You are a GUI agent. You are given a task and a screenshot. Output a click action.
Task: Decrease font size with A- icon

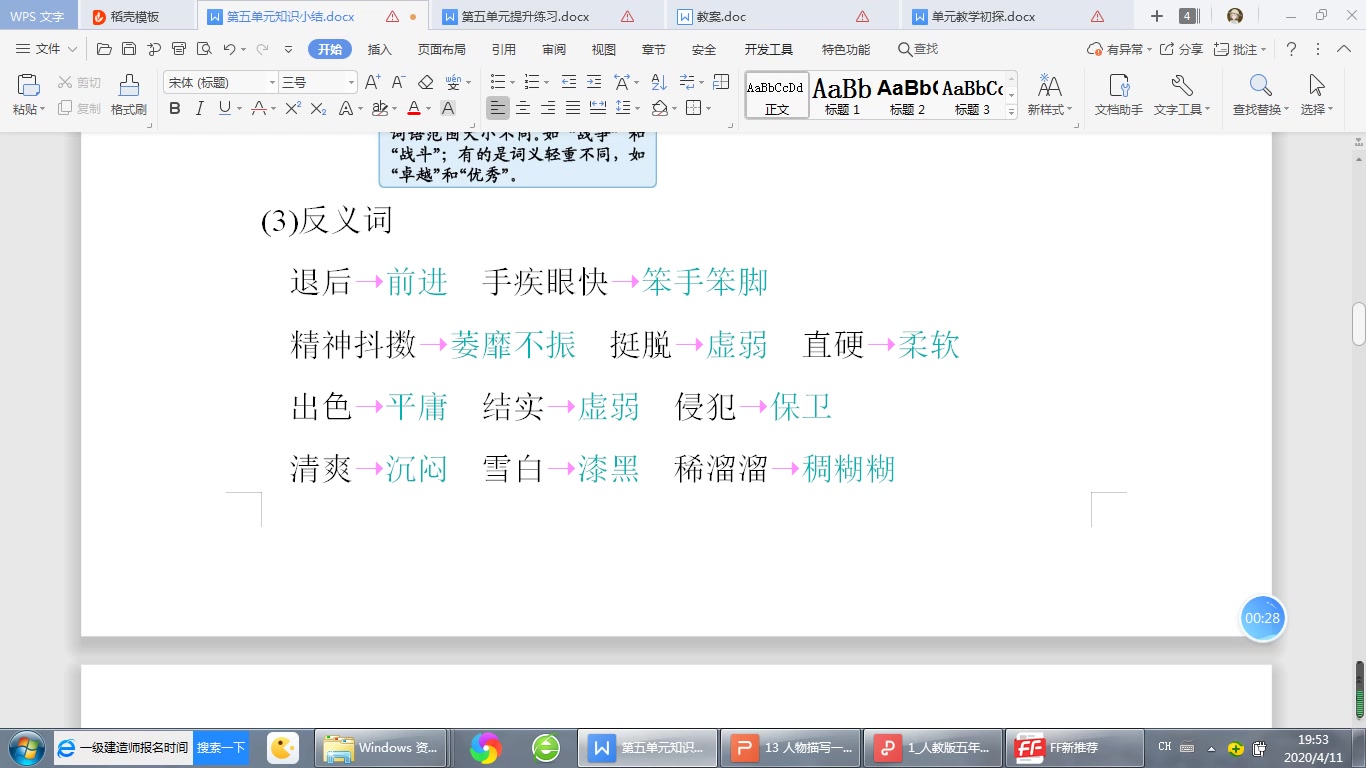click(x=398, y=82)
